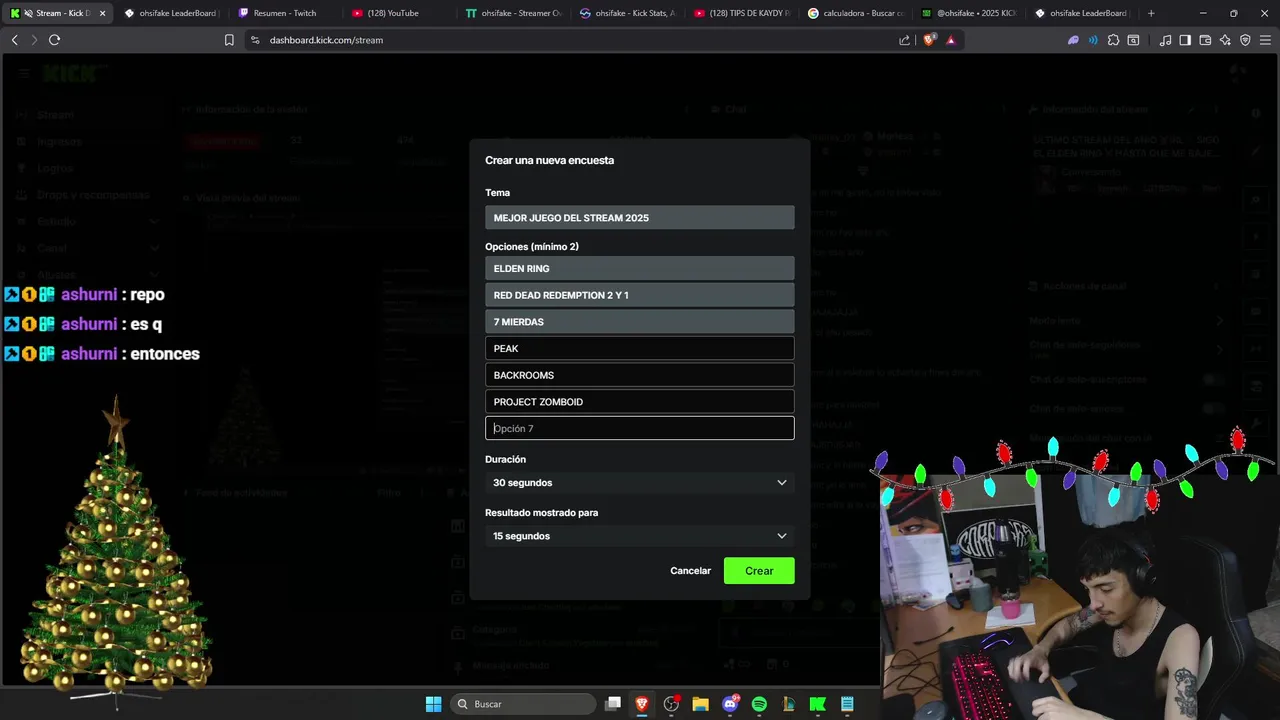This screenshot has width=1280, height=720.
Task: Open the Windows Start menu
Action: tap(433, 704)
